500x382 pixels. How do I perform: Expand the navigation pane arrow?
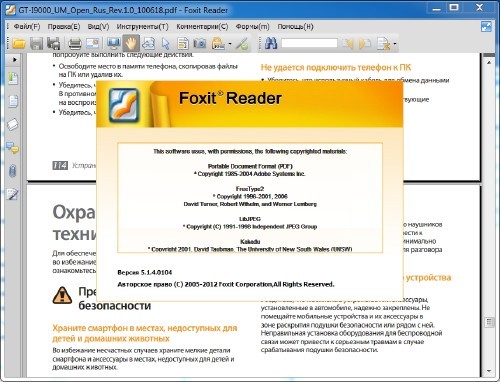point(15,60)
